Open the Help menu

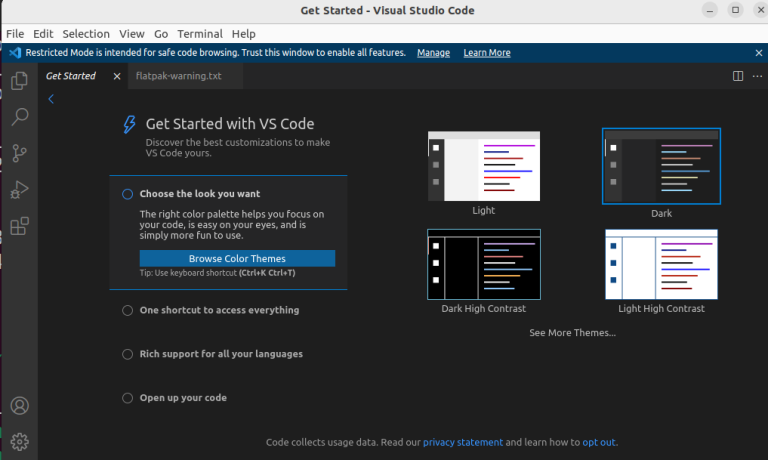tap(243, 34)
